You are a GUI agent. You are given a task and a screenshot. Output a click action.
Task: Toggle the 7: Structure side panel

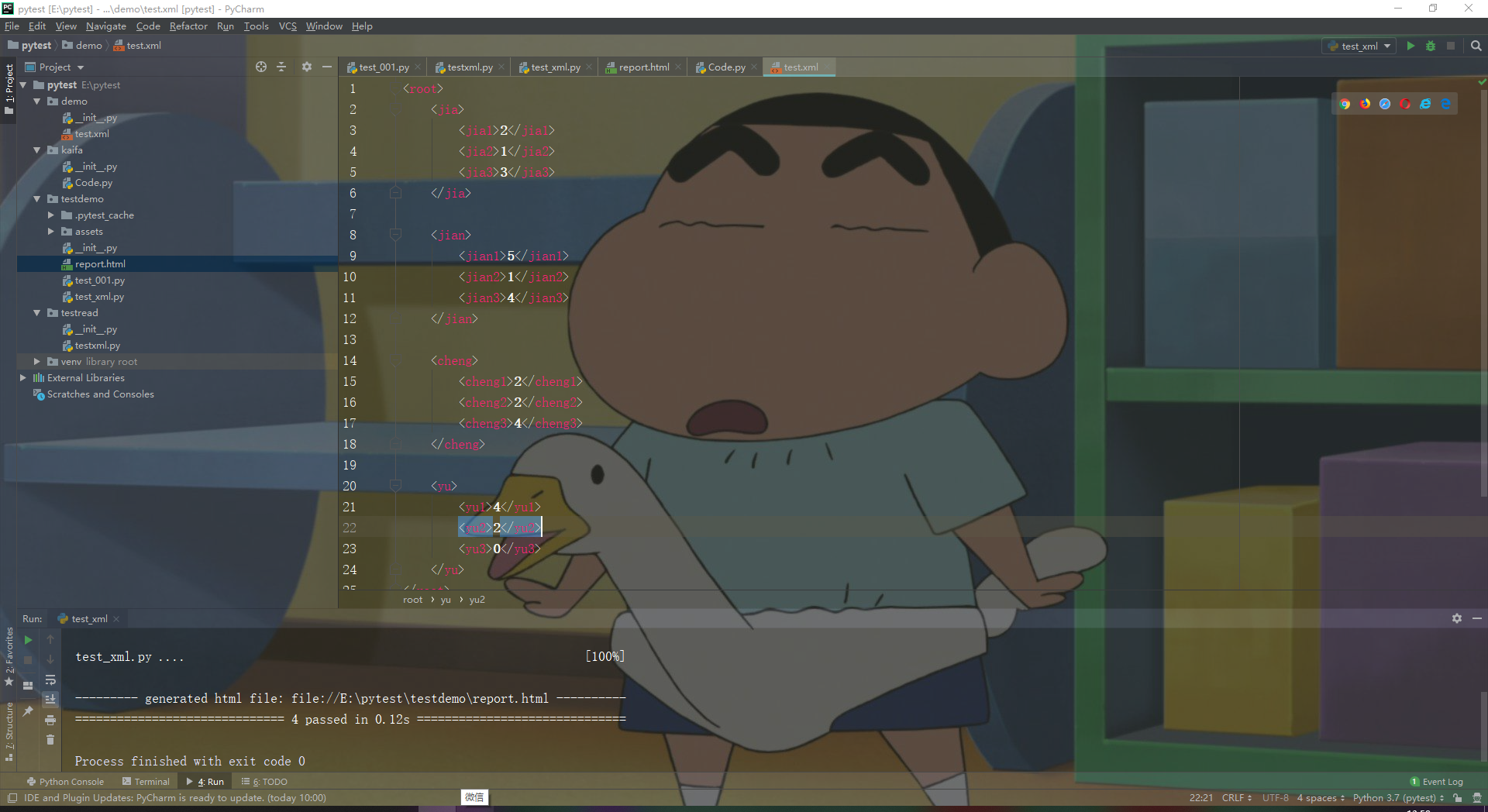(9, 731)
